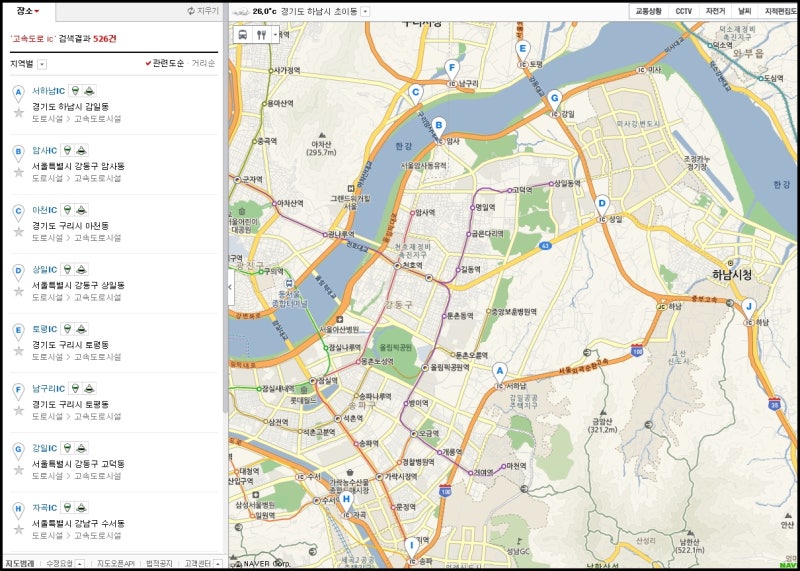Expand the arrow beside the restaurant icon
The width and height of the screenshot is (800, 571).
click(276, 33)
